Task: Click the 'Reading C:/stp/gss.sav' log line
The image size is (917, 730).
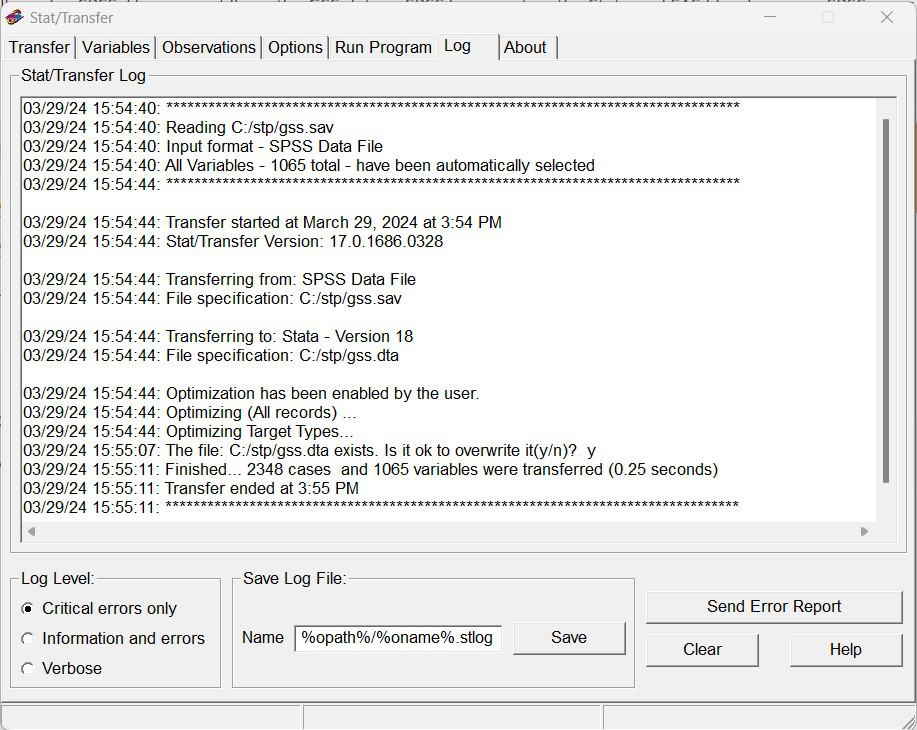Action: pos(178,128)
